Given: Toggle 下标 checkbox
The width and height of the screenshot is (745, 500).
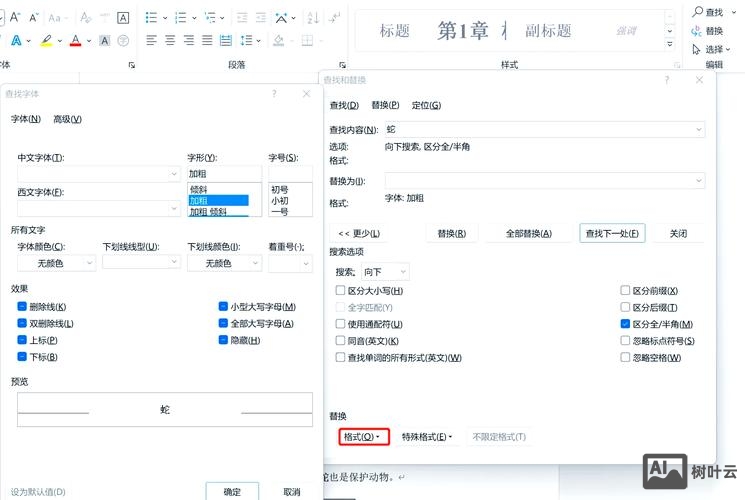Looking at the screenshot, I should click(x=22, y=356).
